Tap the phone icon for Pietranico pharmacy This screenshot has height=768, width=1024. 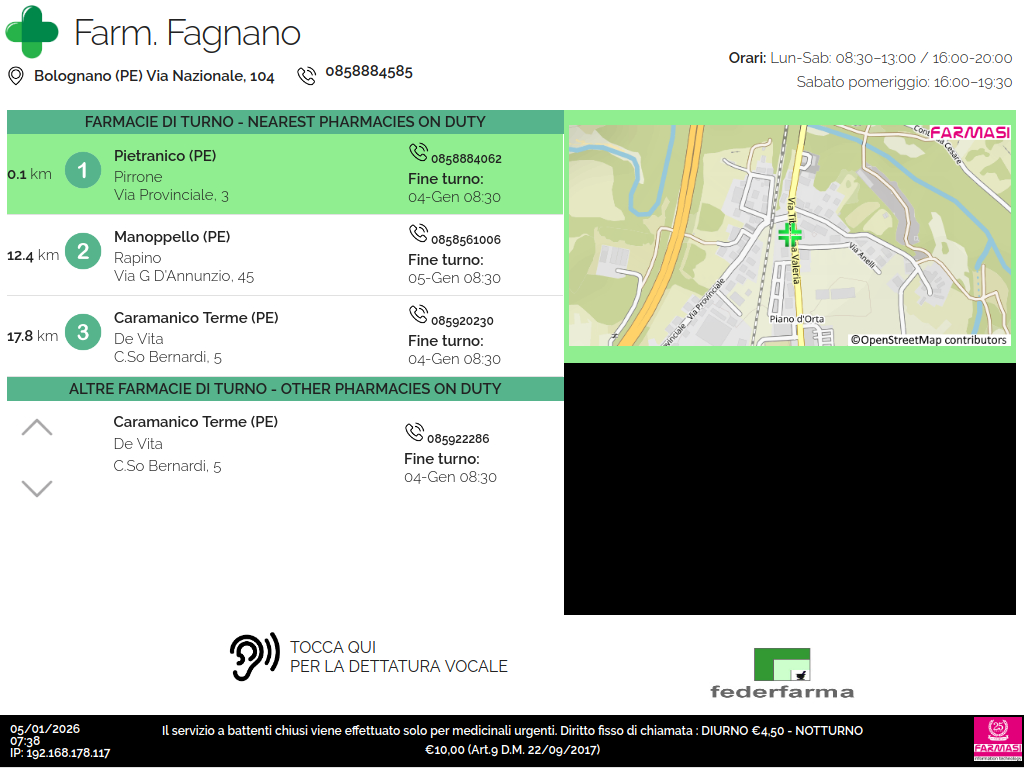coord(418,152)
